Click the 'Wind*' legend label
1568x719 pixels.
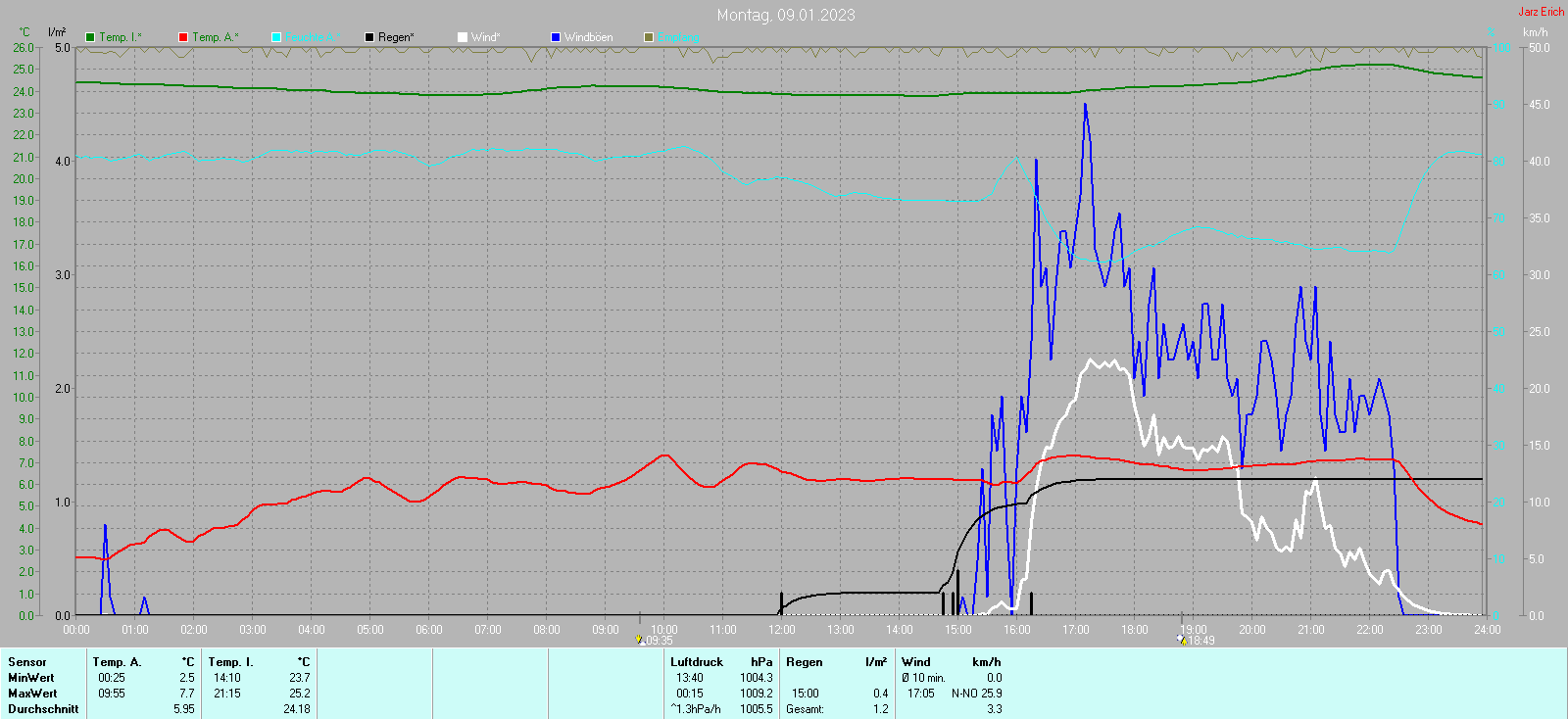click(x=486, y=37)
